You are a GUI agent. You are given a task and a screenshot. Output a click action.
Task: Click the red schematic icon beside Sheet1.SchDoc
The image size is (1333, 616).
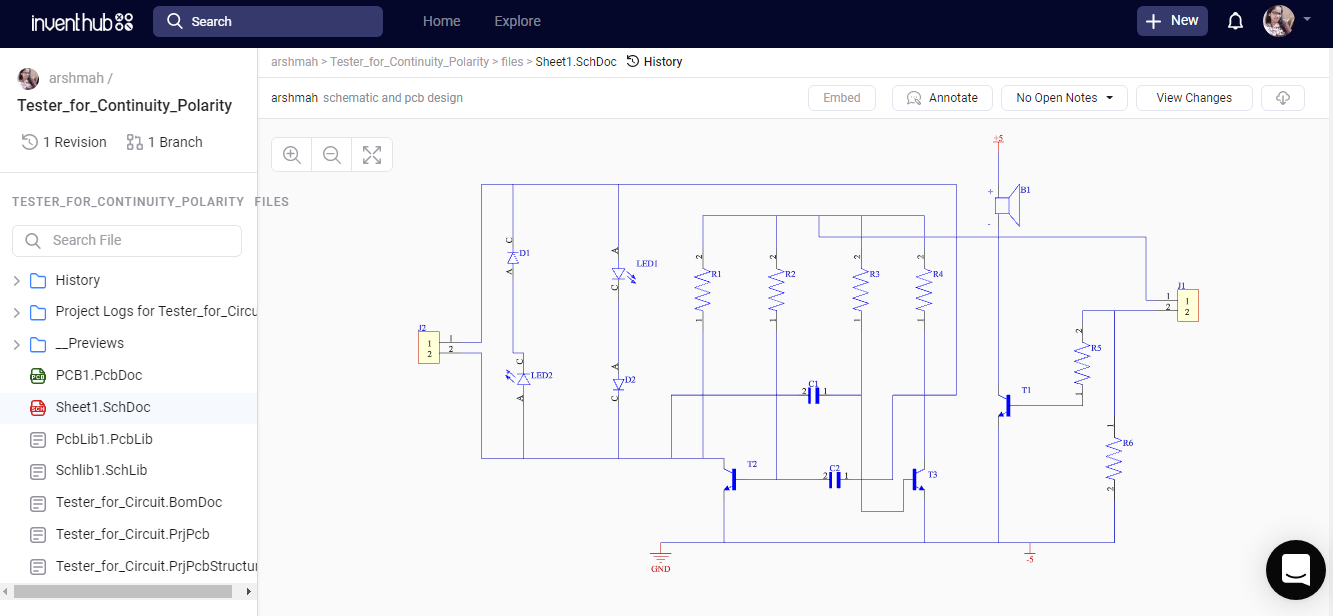pyautogui.click(x=37, y=407)
